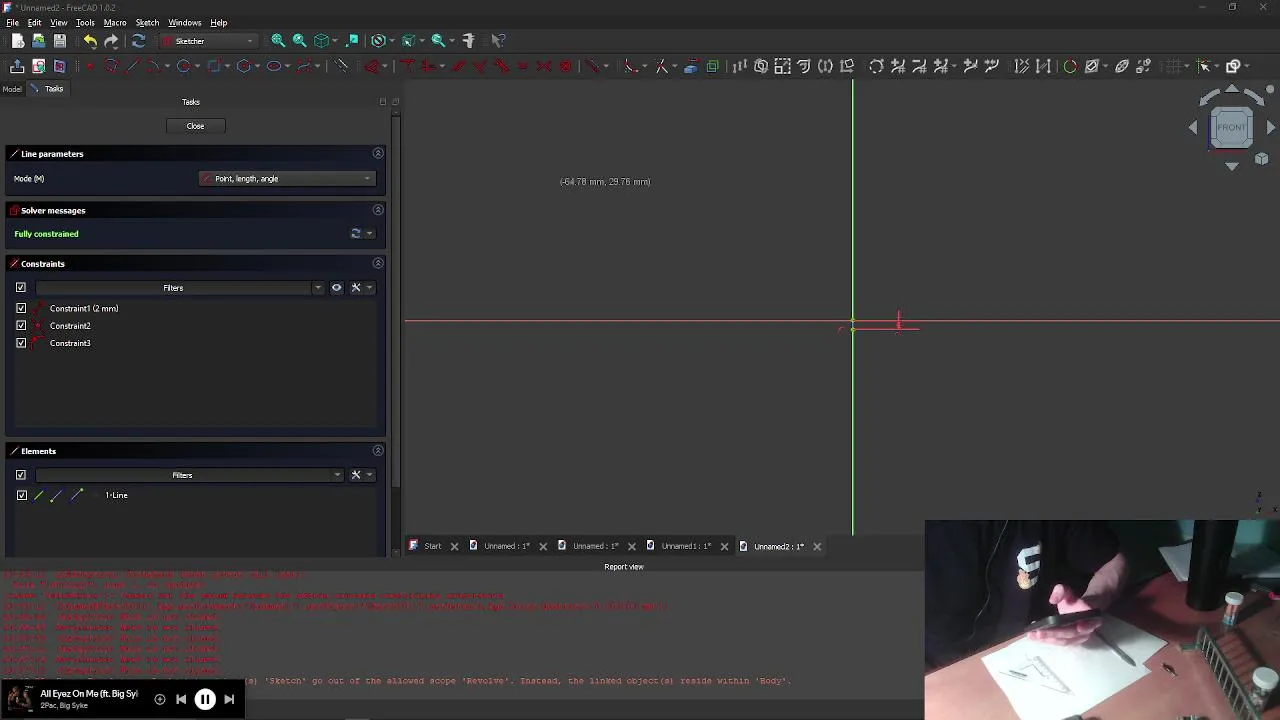Click the Fit All zoom icon
The height and width of the screenshot is (720, 1280).
[278, 41]
